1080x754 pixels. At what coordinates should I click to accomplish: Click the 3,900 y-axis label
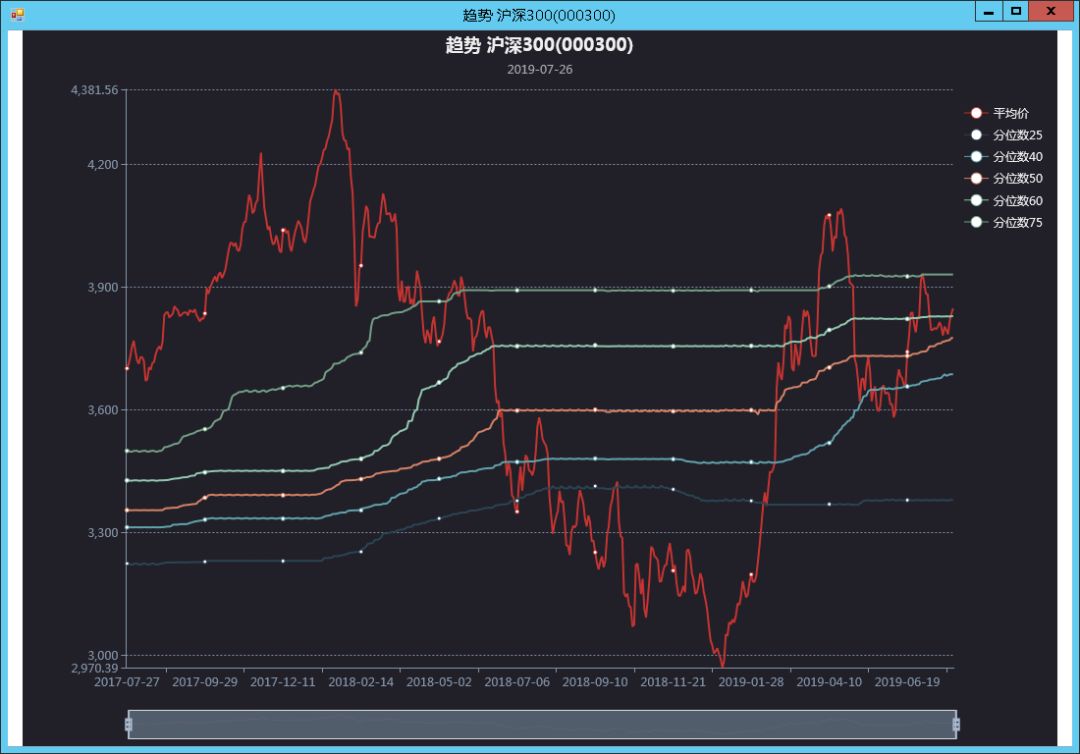coord(103,287)
